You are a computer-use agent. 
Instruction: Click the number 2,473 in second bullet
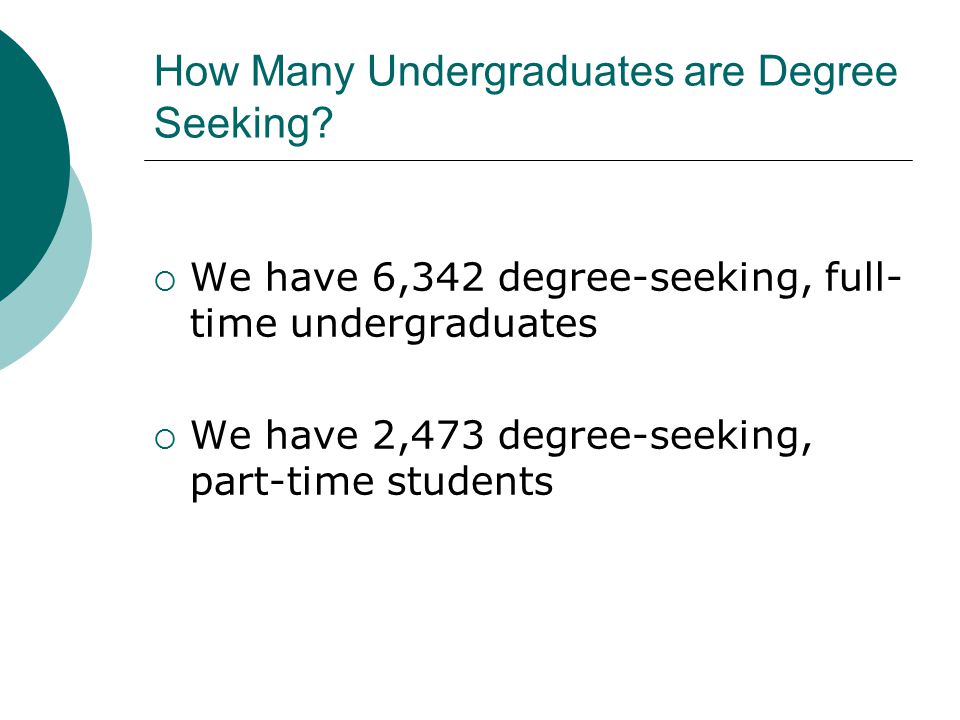pyautogui.click(x=427, y=437)
